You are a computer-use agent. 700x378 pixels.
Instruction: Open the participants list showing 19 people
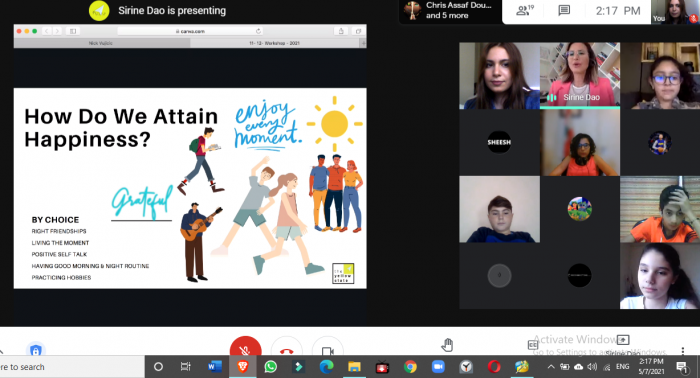click(x=525, y=10)
